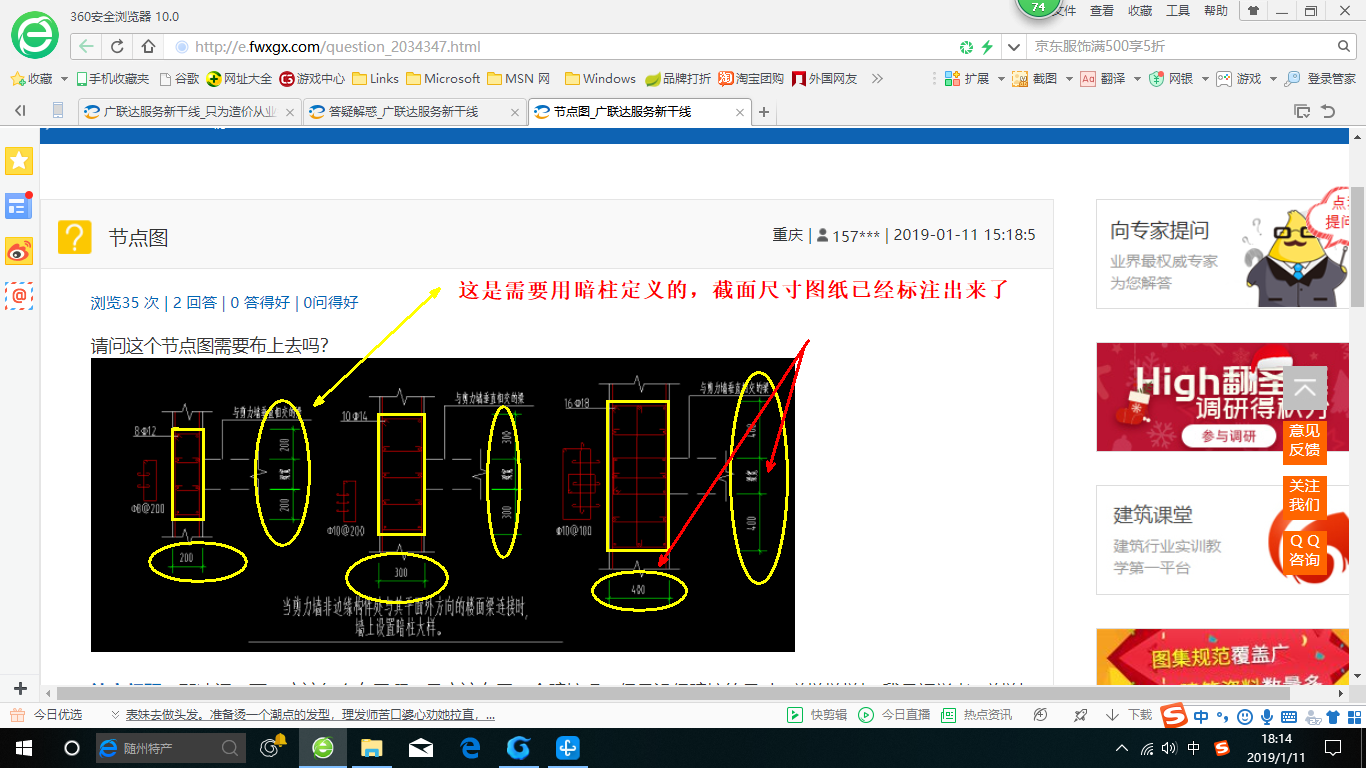1366x768 pixels.
Task: Switch to the 只为造价从业 first tab
Action: tap(188, 112)
